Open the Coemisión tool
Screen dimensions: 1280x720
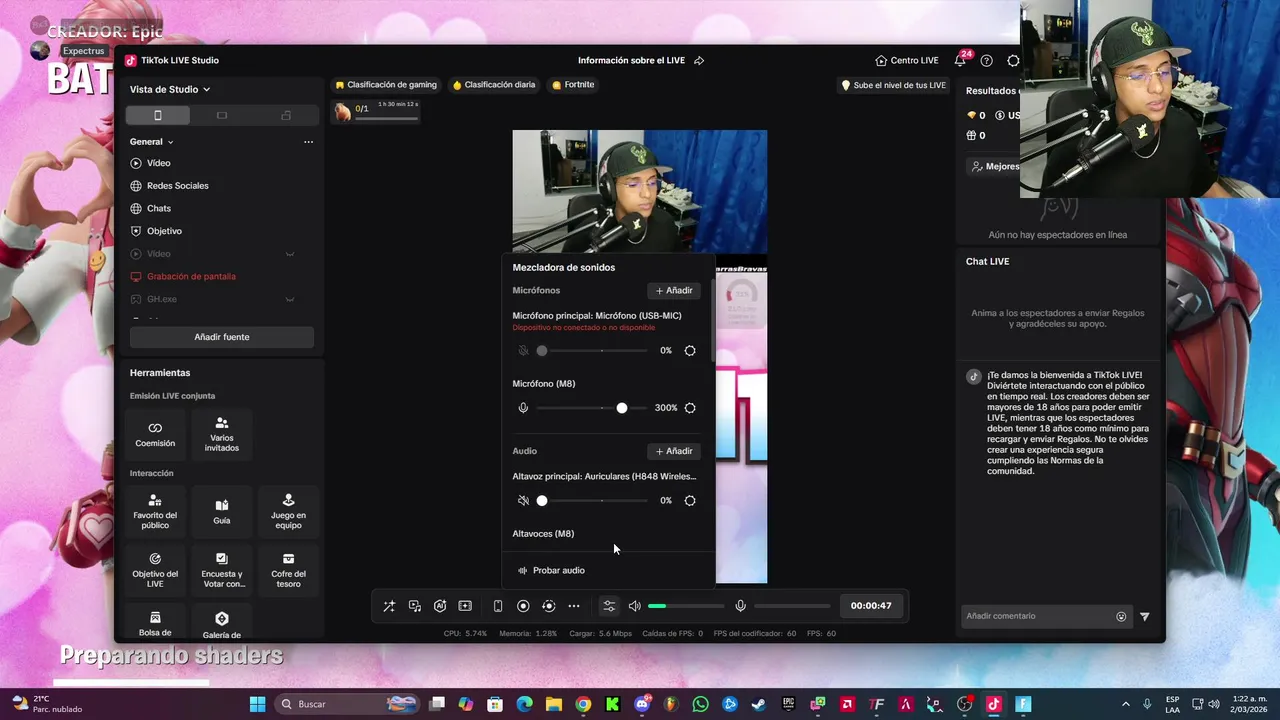coord(155,434)
